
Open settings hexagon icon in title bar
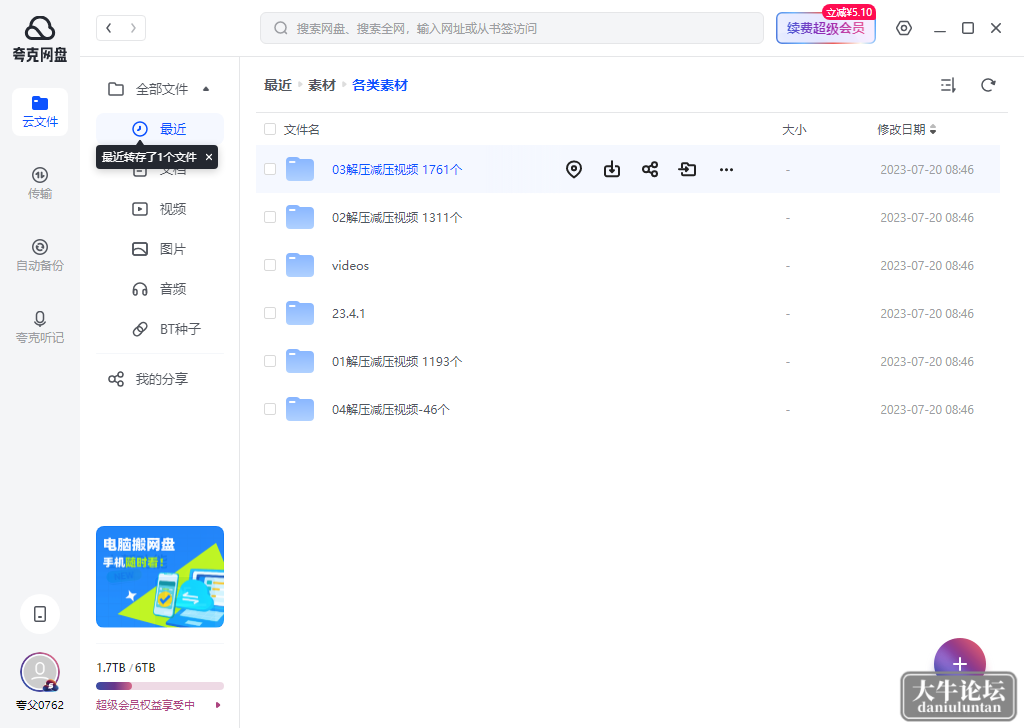tap(904, 28)
